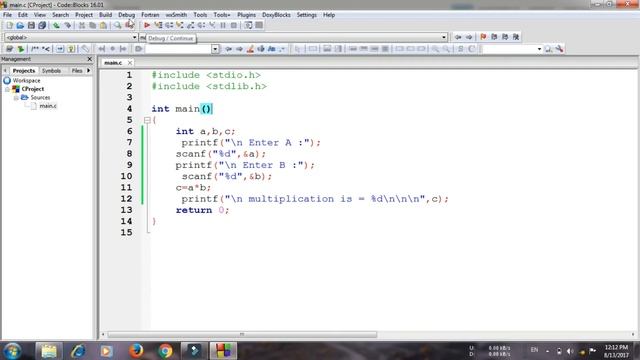Open the Debugging windows icon
Image resolution: width=640 pixels, height=360 pixels.
[248, 25]
